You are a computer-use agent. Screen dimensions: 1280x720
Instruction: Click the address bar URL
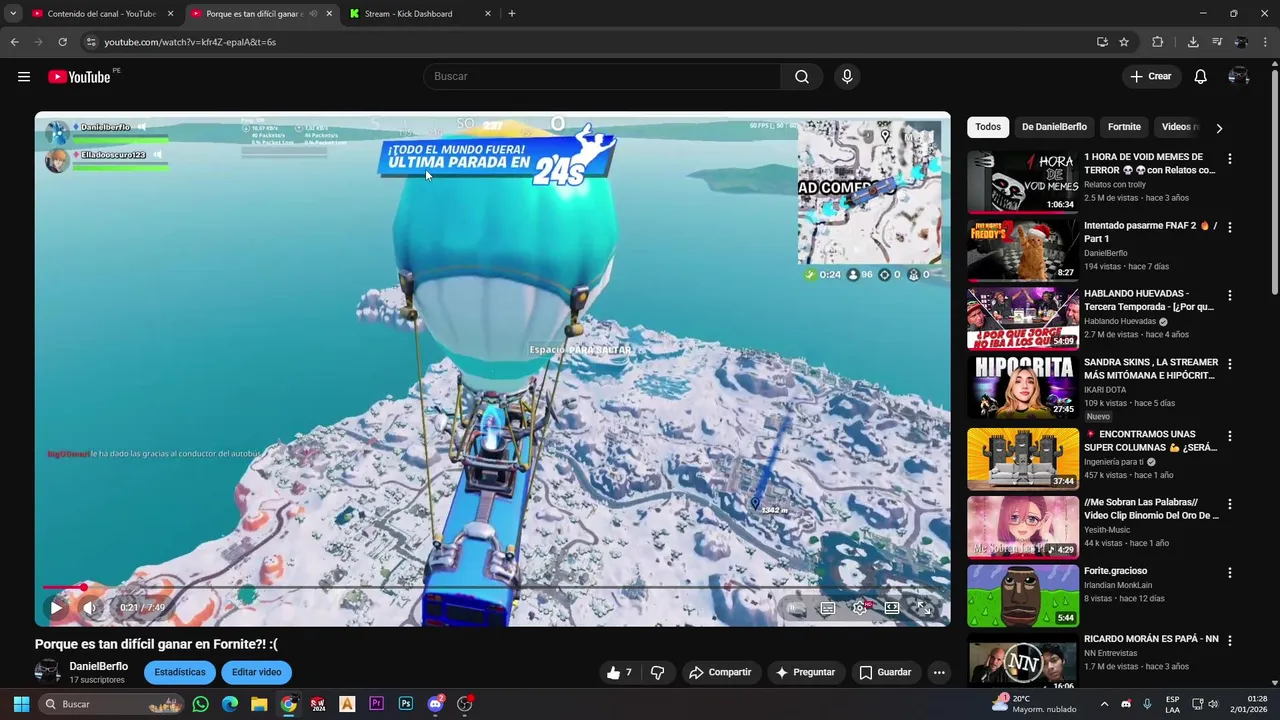tap(190, 42)
